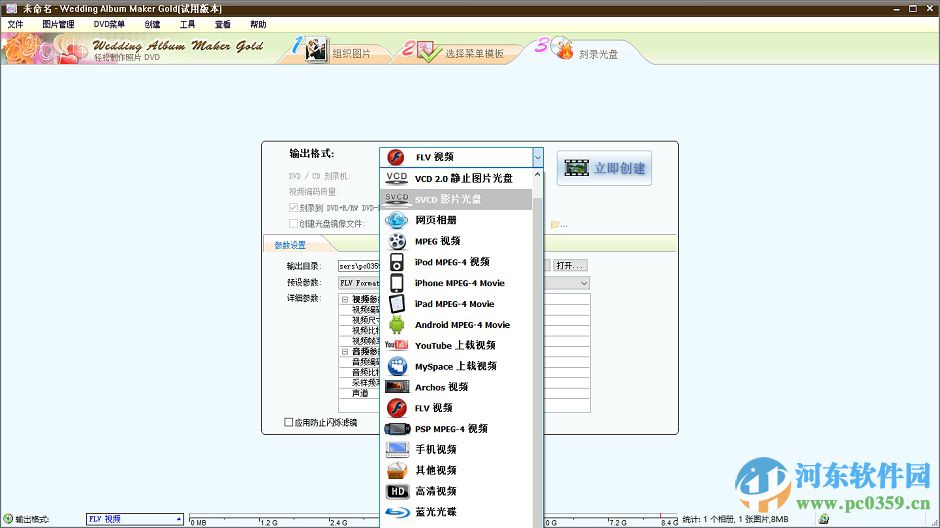
Task: Select the MySpace upload video icon
Action: click(396, 366)
